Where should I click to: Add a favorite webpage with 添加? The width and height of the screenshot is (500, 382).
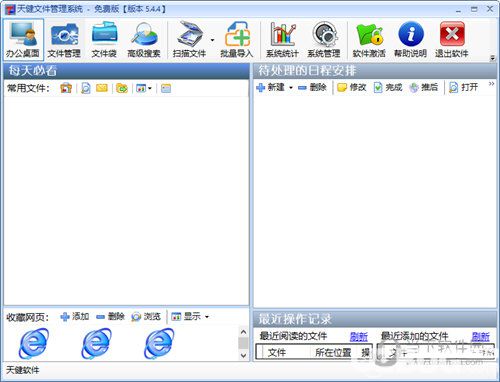75,316
